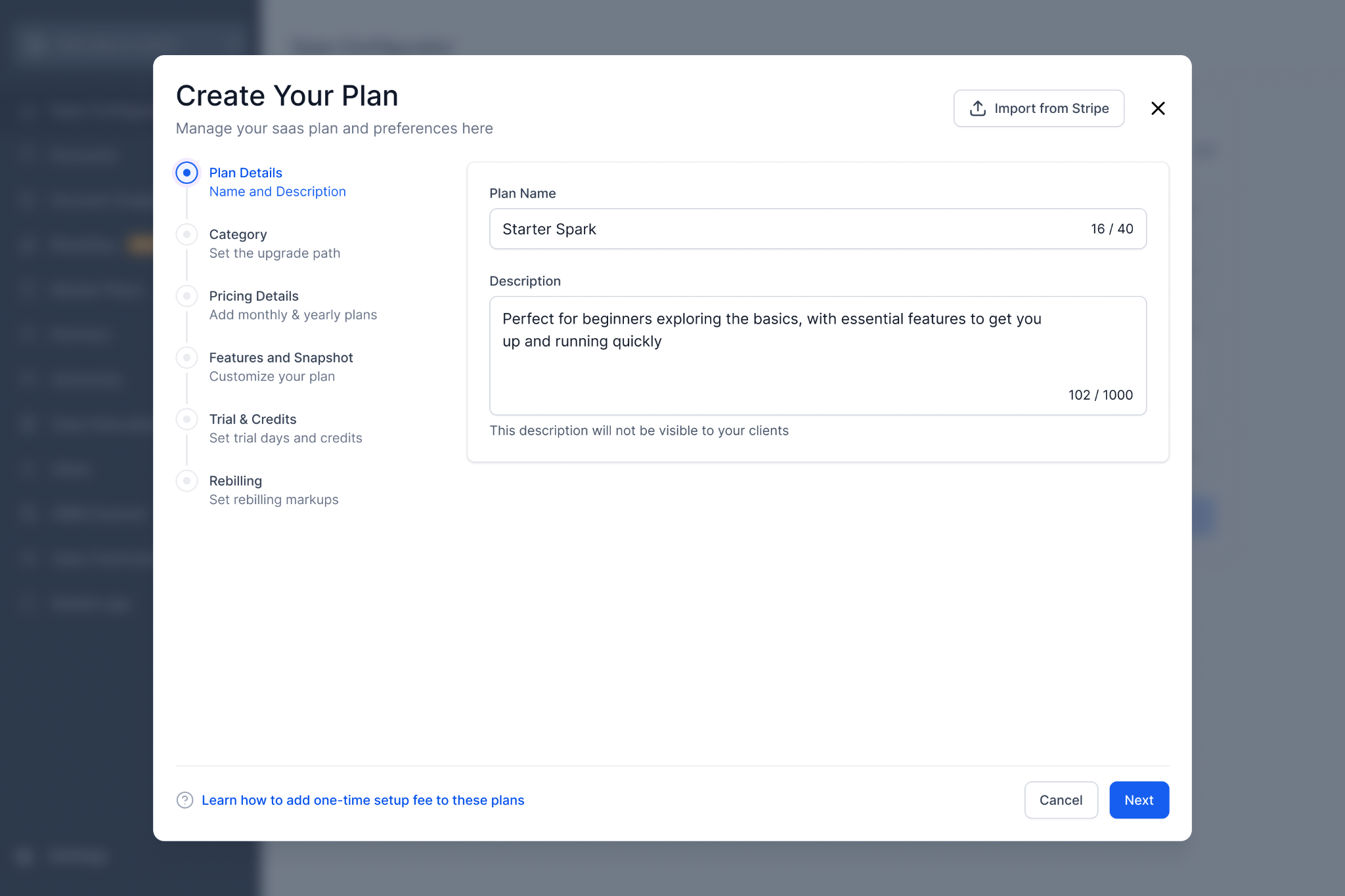Focus the Plan Name input field
Screen dimensions: 1345x896
click(788, 229)
